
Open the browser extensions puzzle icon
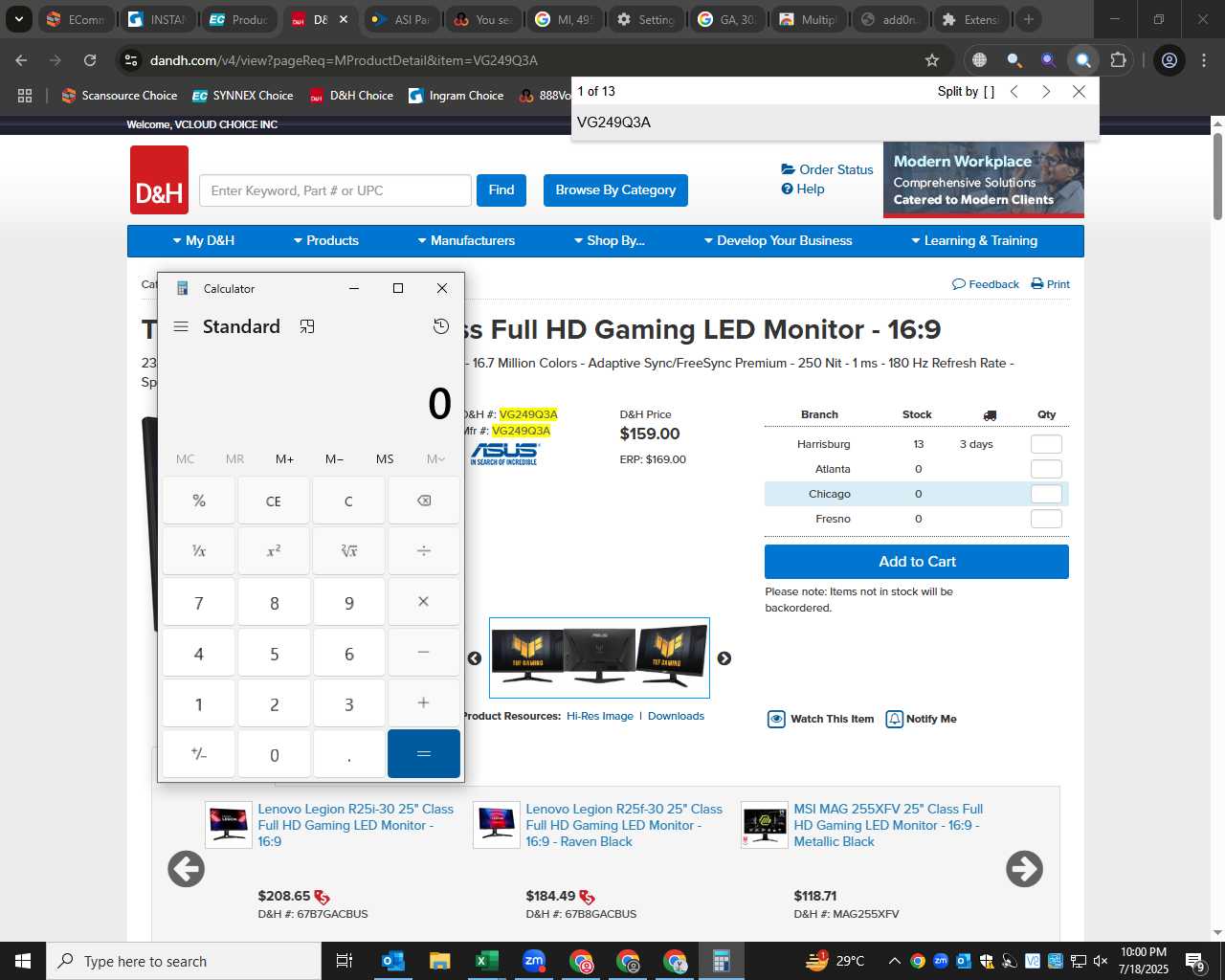click(x=1118, y=60)
